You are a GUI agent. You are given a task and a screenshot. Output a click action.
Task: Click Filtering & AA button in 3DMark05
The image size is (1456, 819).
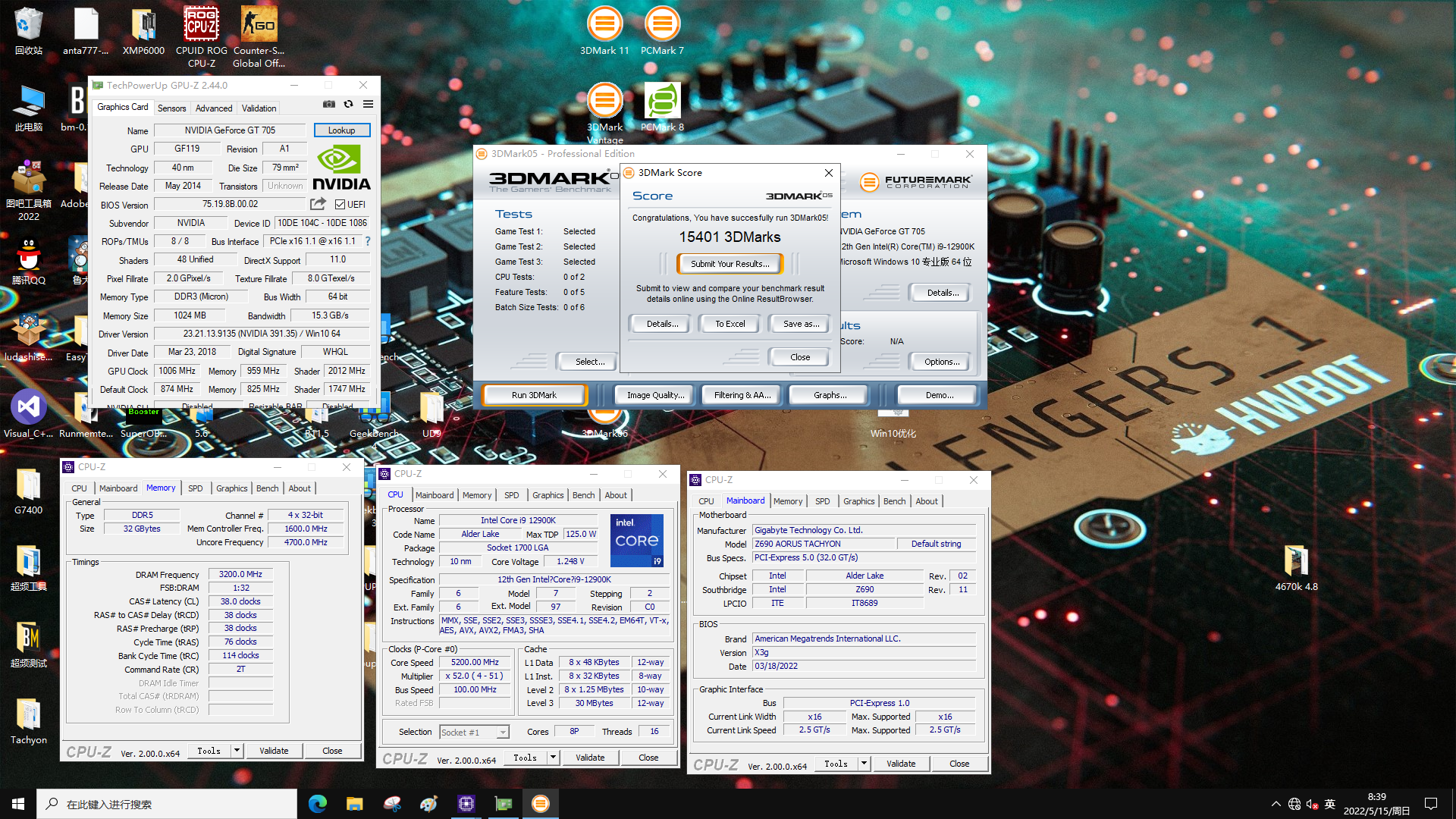tap(742, 395)
